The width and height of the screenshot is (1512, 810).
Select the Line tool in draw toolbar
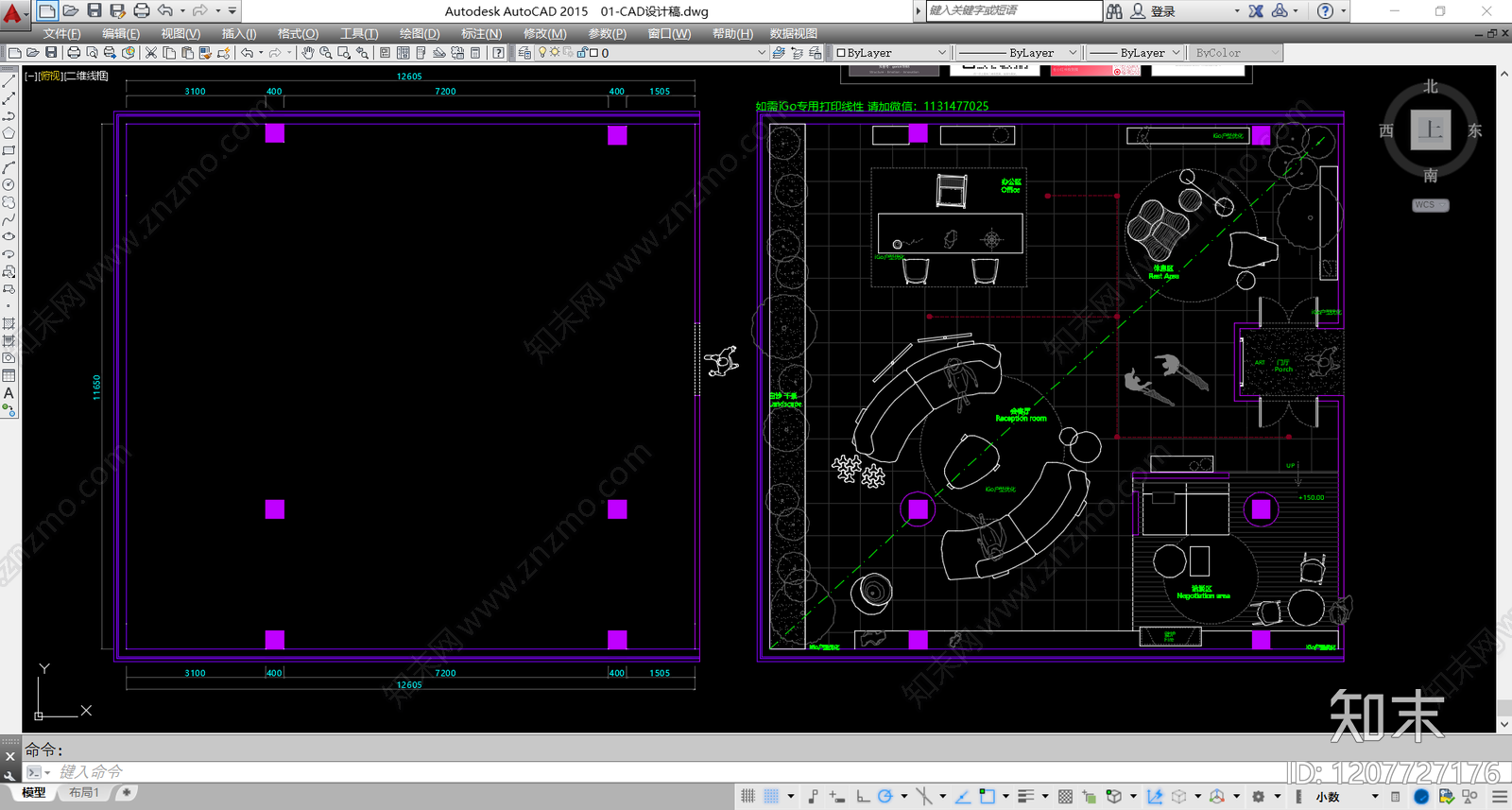(x=9, y=81)
